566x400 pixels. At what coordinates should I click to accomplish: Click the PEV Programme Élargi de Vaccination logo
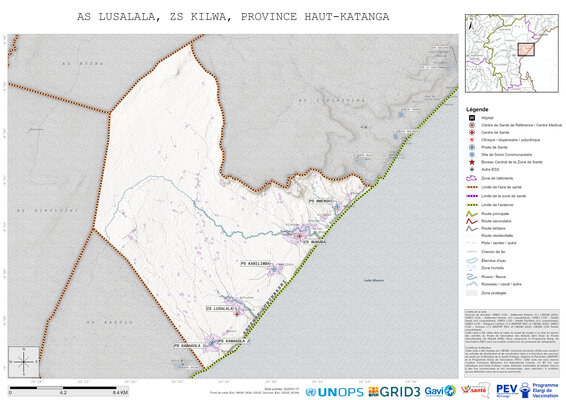click(x=527, y=390)
